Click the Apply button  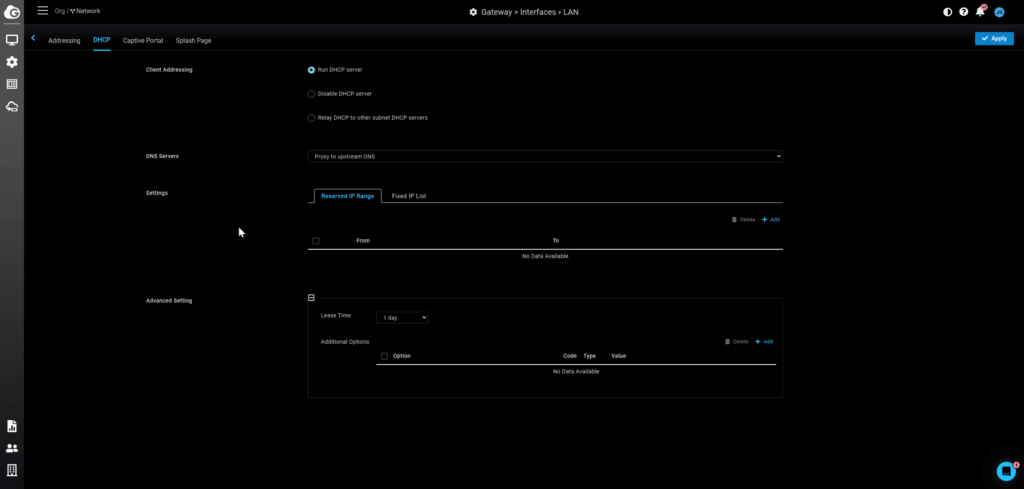[x=994, y=38]
